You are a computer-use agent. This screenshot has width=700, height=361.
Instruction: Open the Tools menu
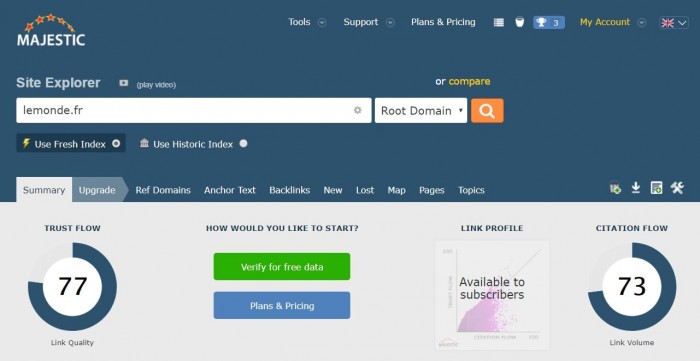tap(299, 22)
